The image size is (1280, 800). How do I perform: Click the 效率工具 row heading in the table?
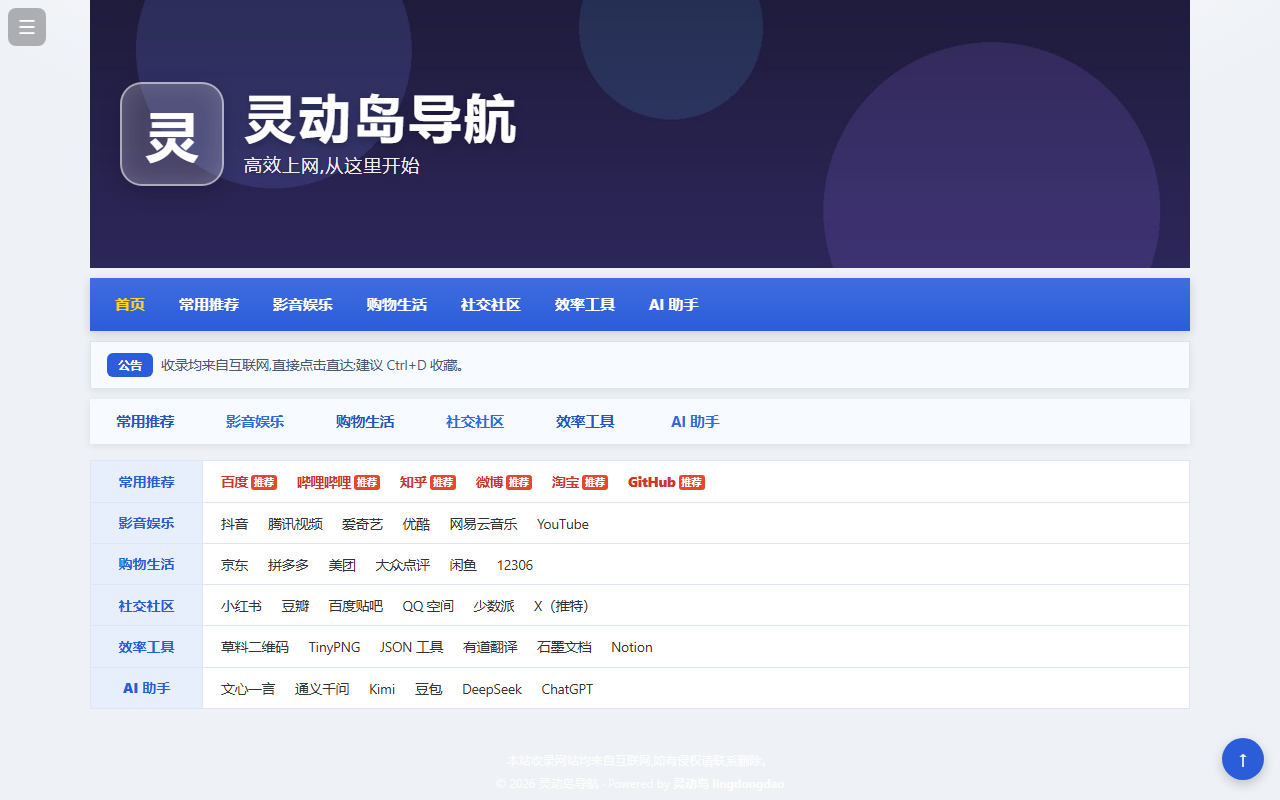click(146, 647)
